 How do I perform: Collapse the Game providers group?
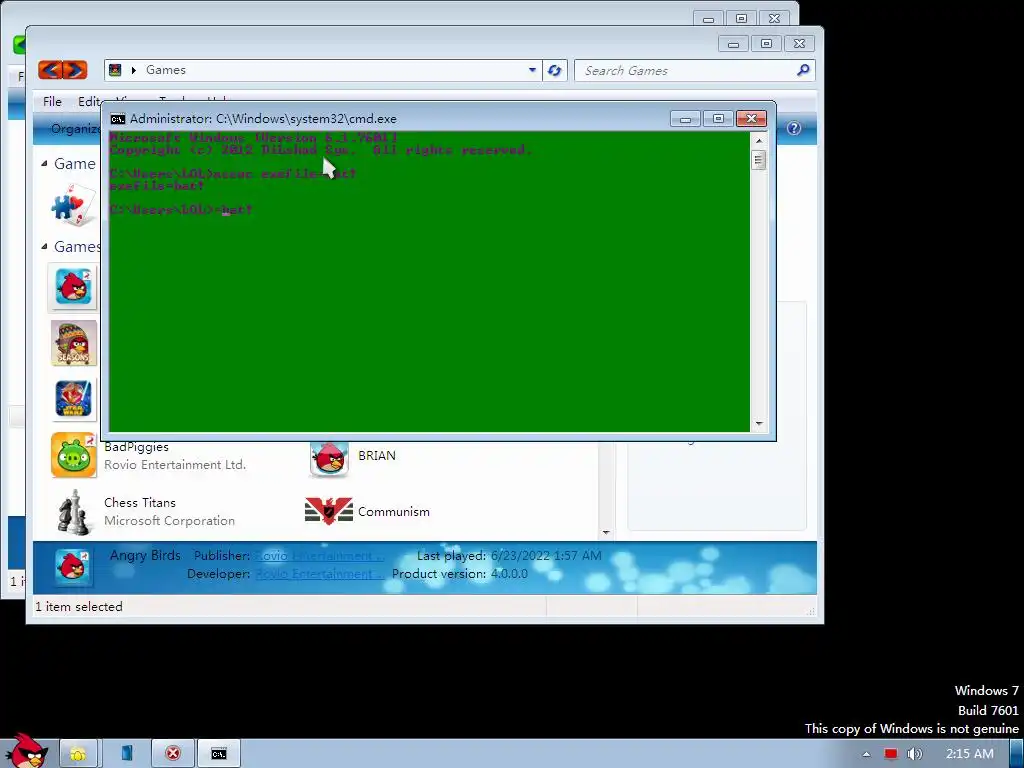(x=44, y=163)
